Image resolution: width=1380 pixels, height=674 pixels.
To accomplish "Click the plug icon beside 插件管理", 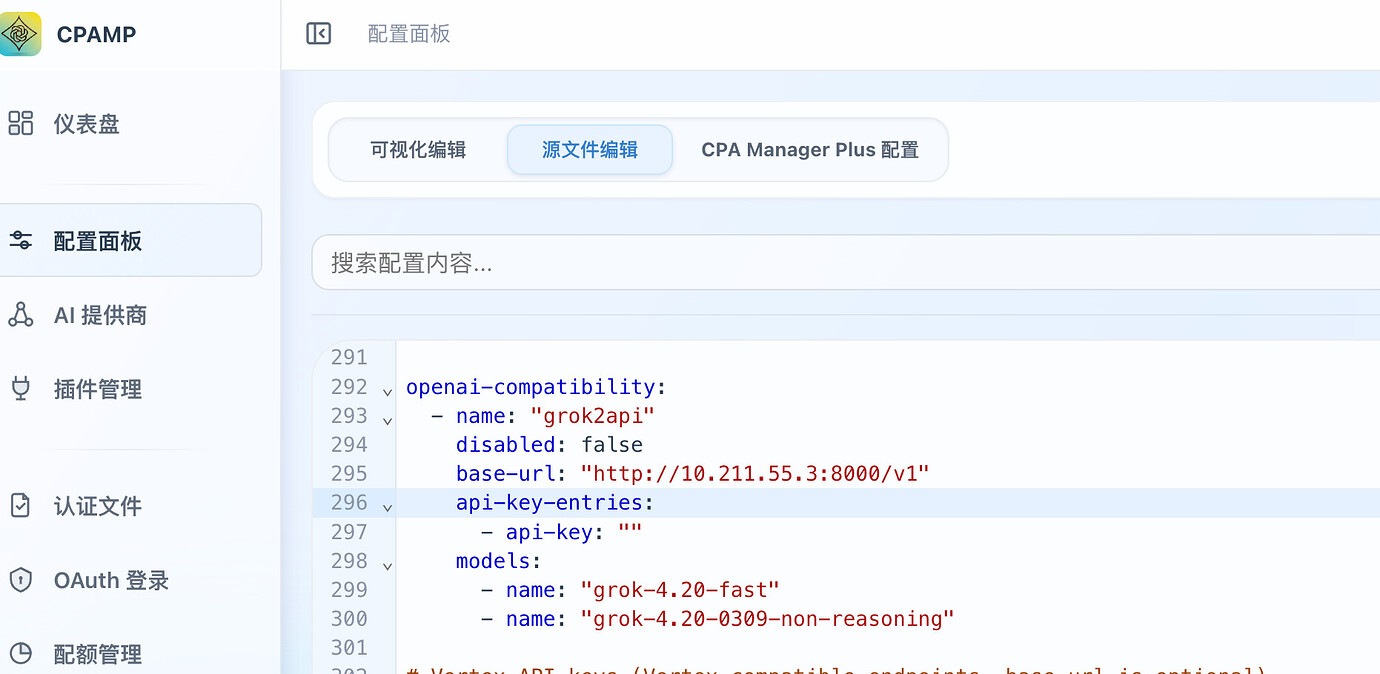I will point(20,388).
